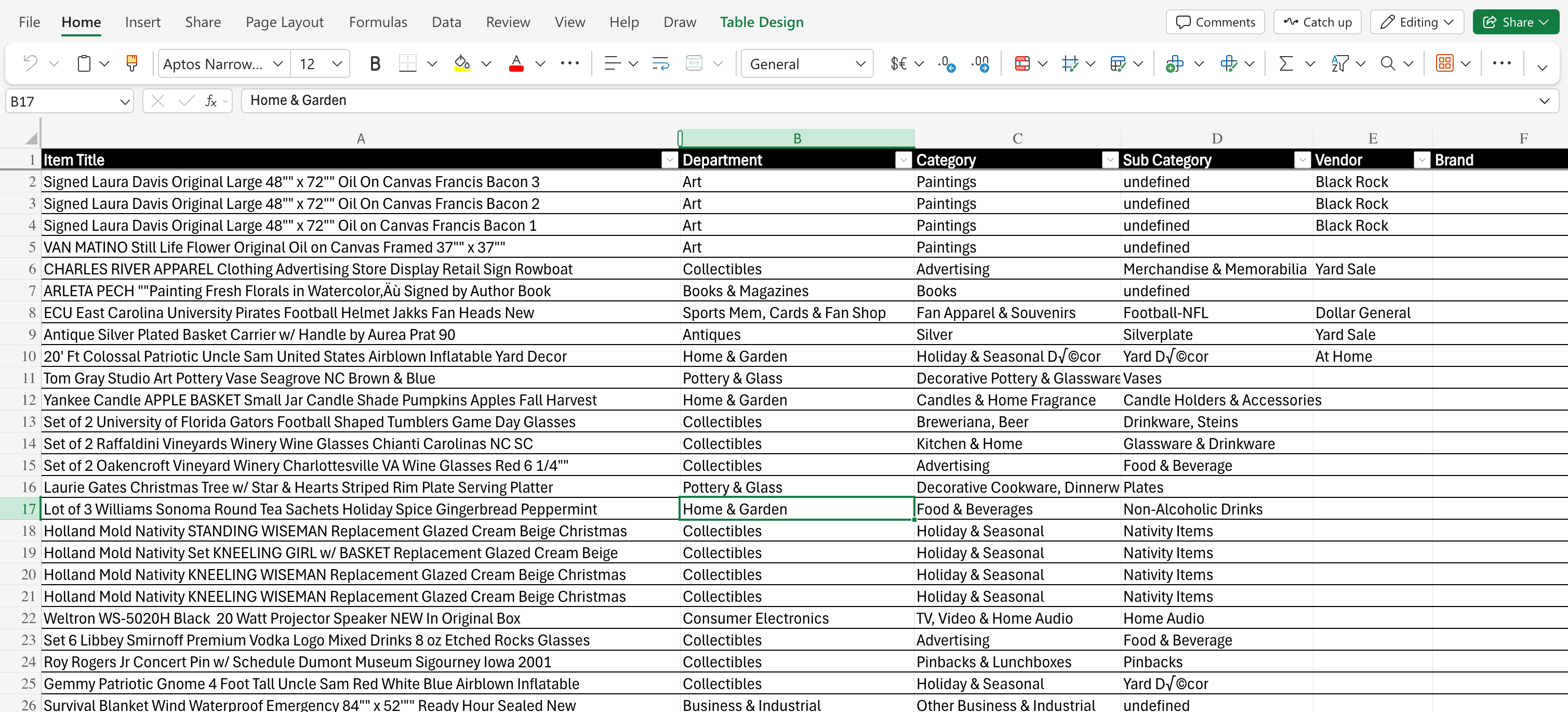1568x712 pixels.
Task: Select cell 'Non-Alcoholic Drinks'
Action: coord(1216,509)
